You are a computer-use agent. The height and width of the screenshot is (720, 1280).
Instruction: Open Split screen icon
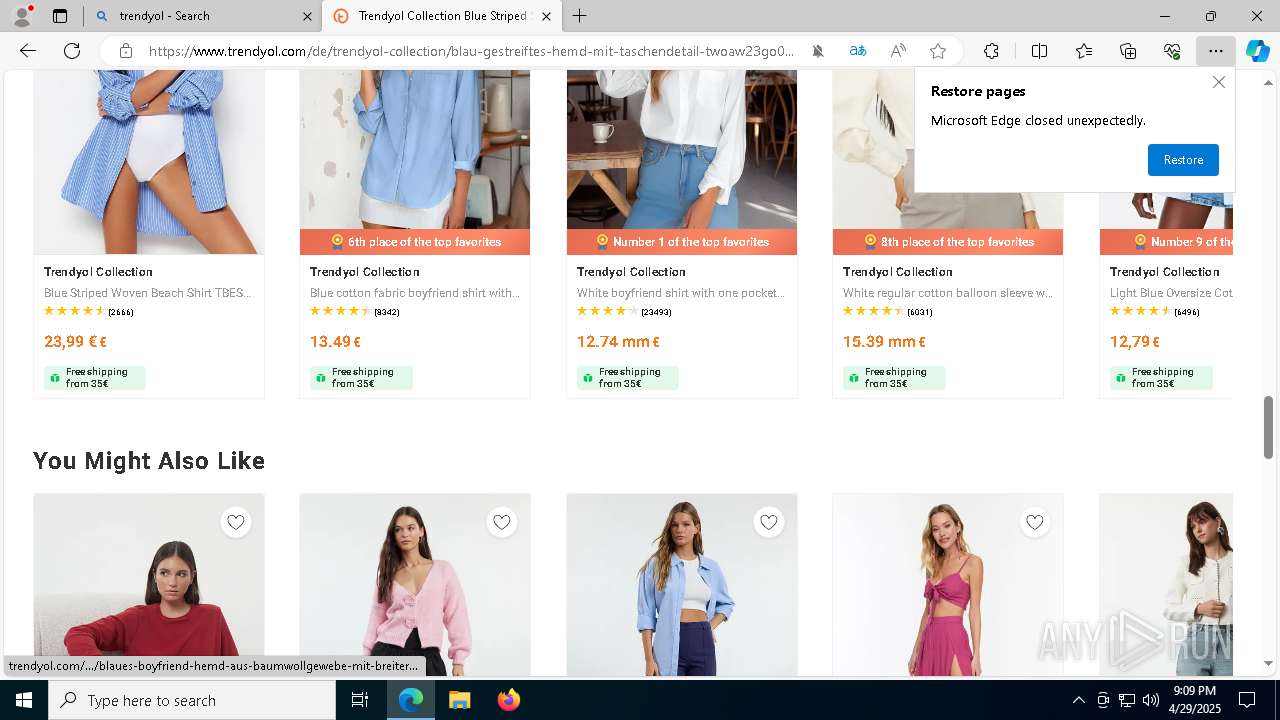click(1039, 51)
